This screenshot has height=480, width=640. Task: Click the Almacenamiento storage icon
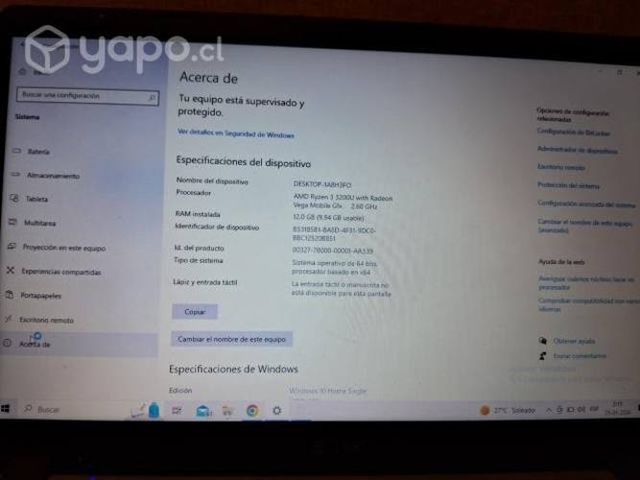[x=16, y=175]
